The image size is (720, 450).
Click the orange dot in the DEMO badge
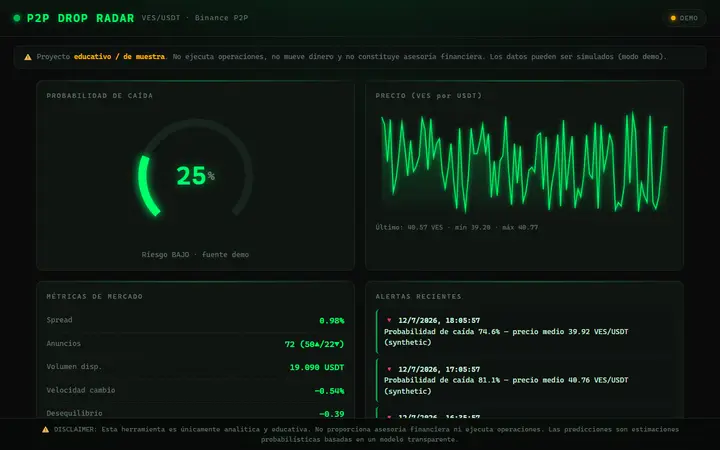click(x=673, y=18)
